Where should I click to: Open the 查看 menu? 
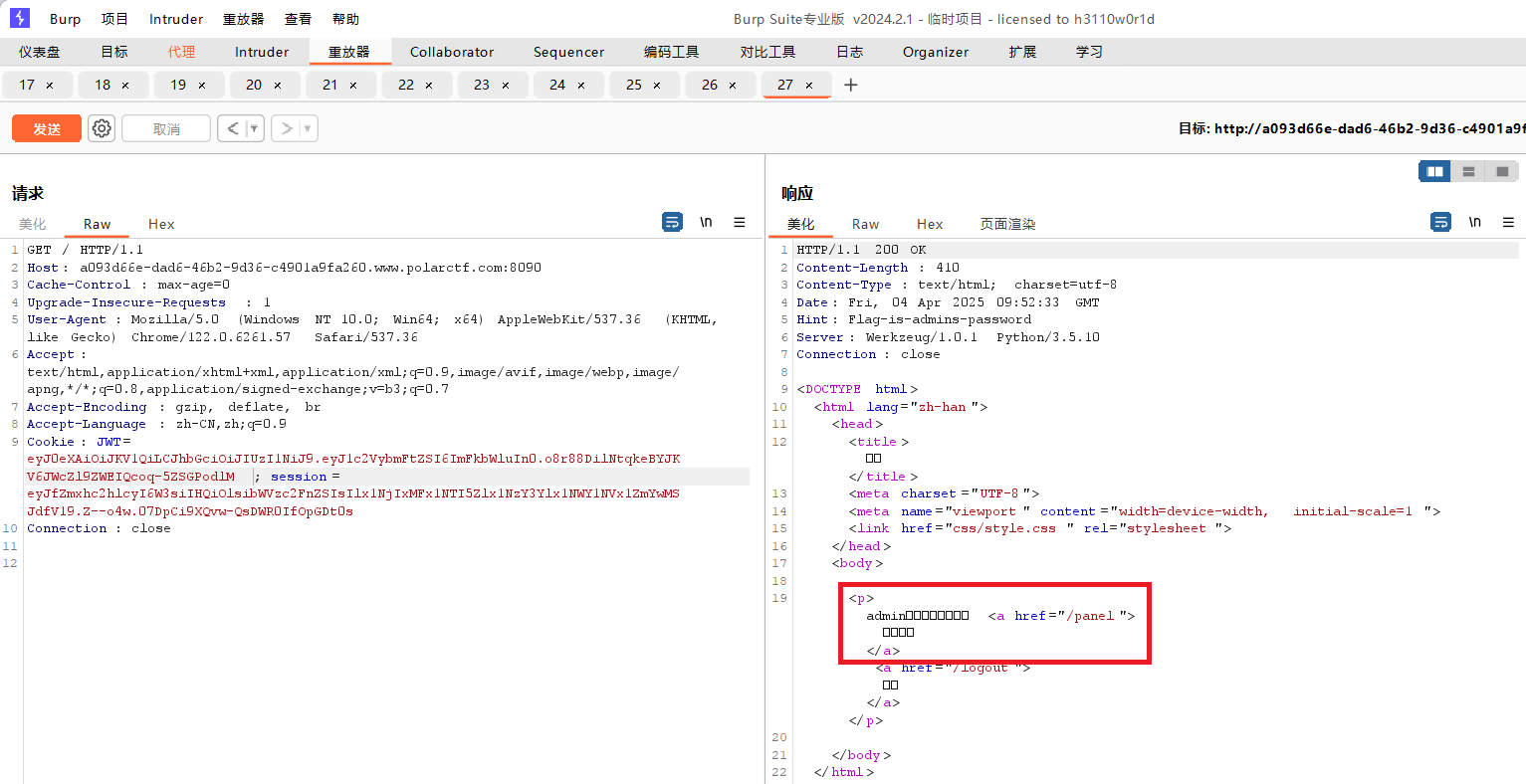click(298, 19)
